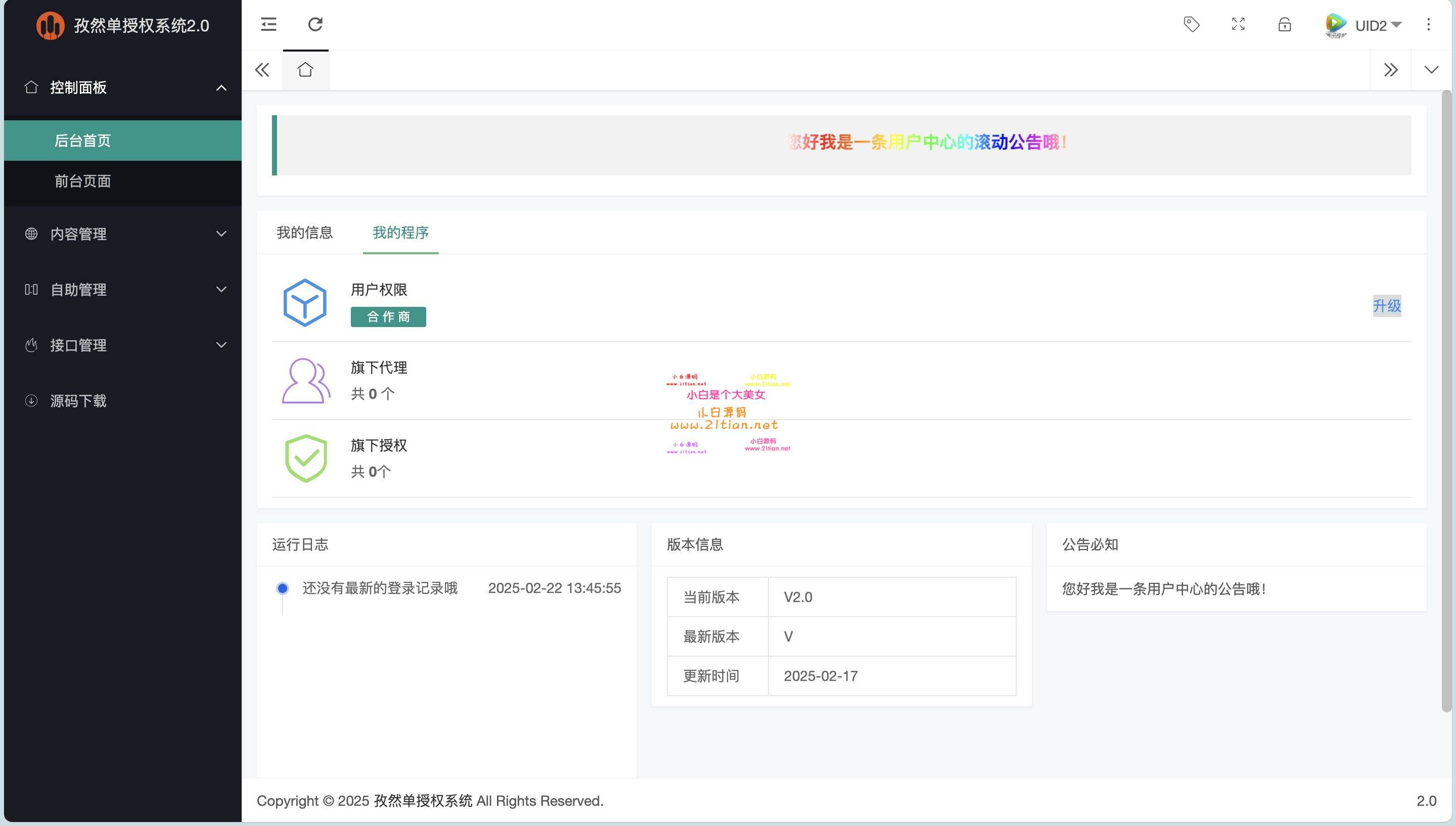
Task: Click the vertical page scrollbar
Action: tap(1447, 400)
